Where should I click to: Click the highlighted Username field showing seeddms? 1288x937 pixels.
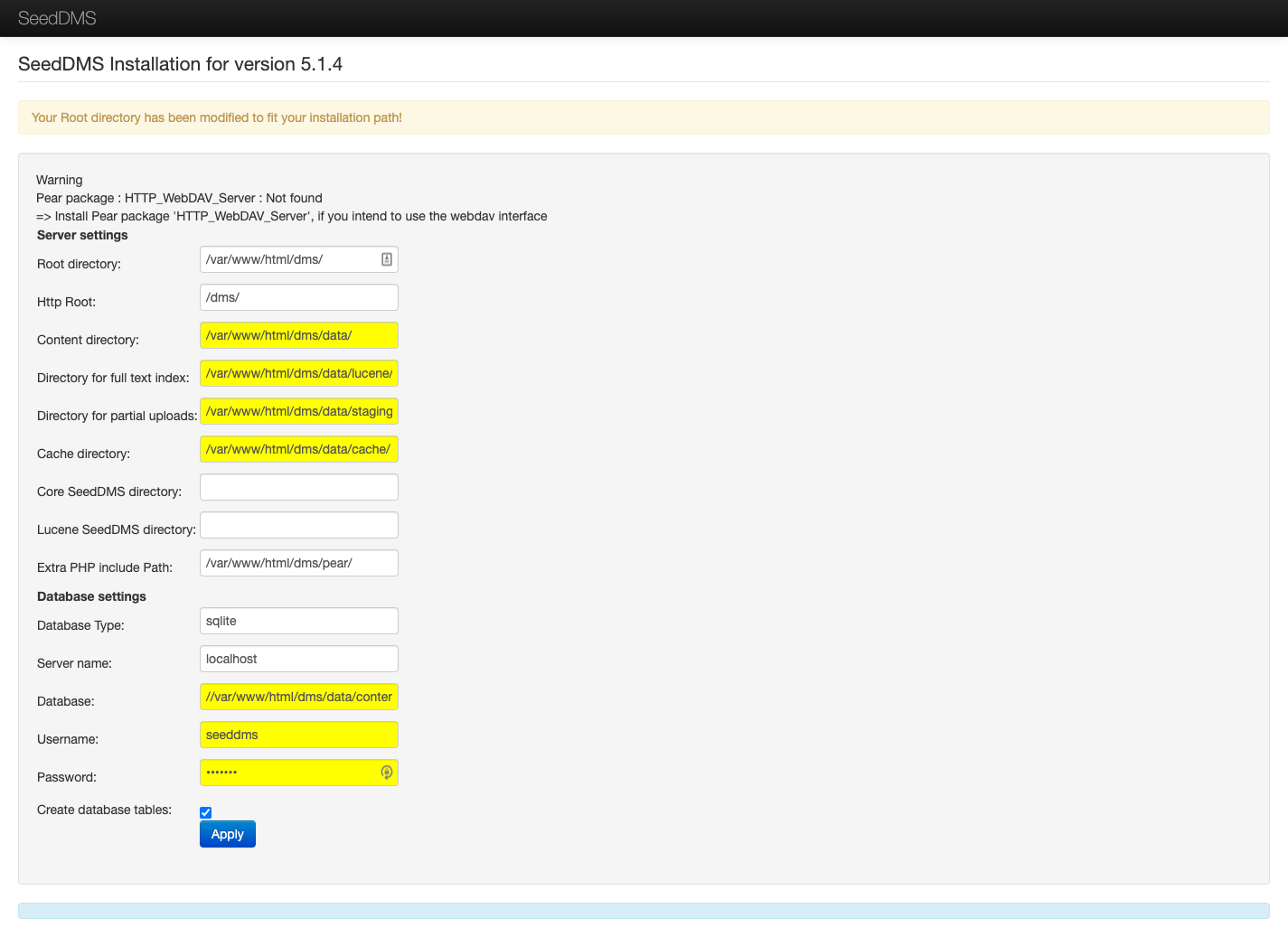click(x=298, y=735)
